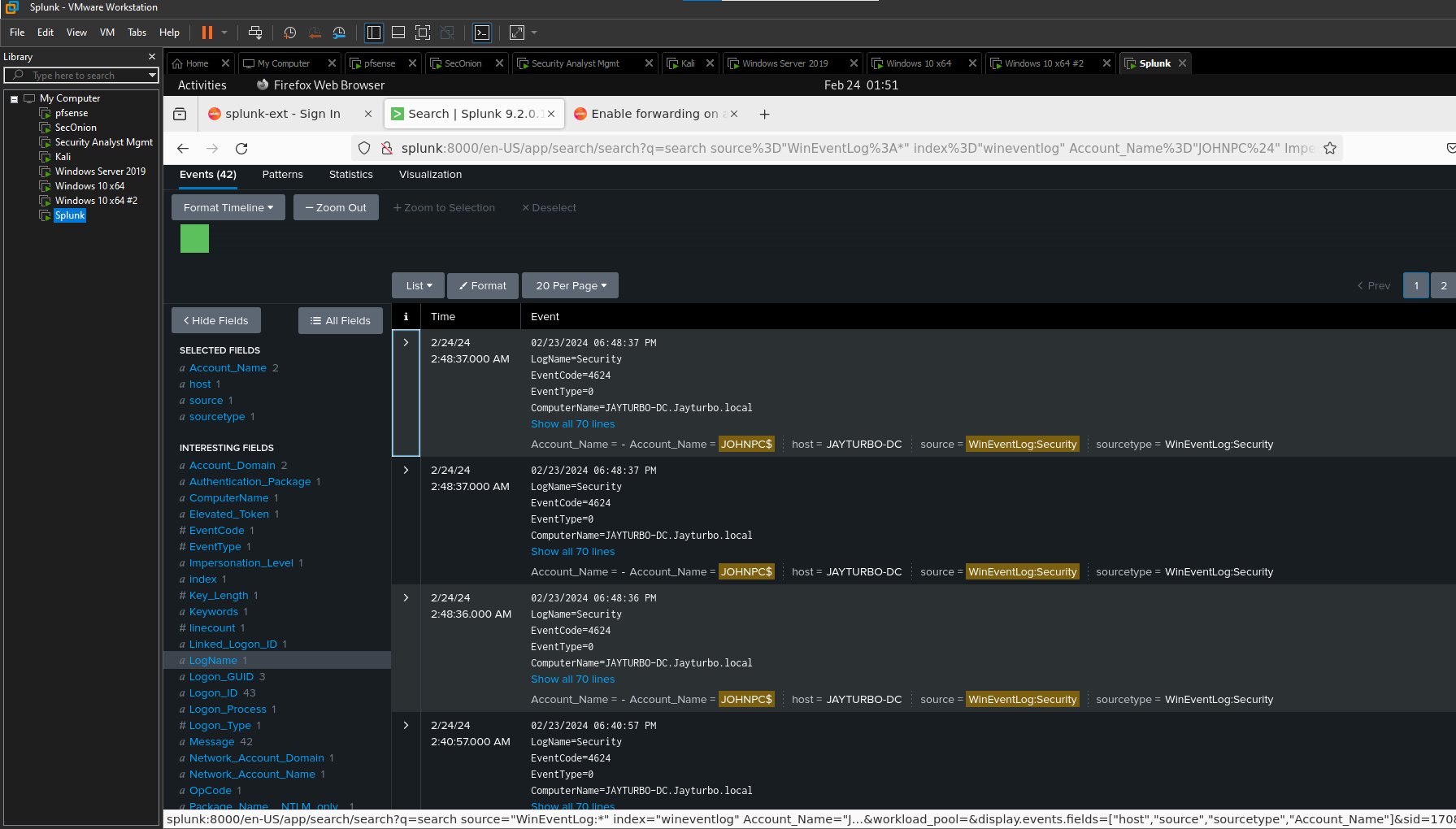The width and height of the screenshot is (1456, 829).
Task: Bookmark this page with the star icon
Action: 1330,148
